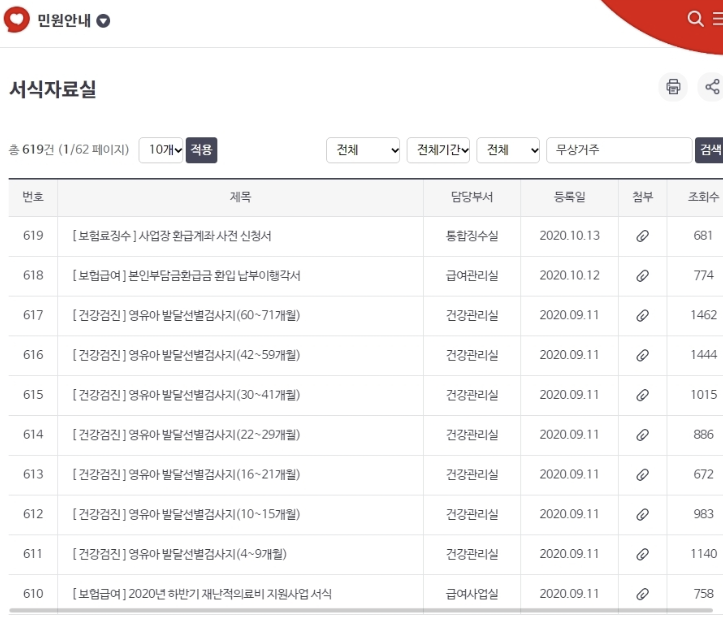Open 영유아 발달선별검사지(22~29개월) post
723x617 pixels.
186,435
